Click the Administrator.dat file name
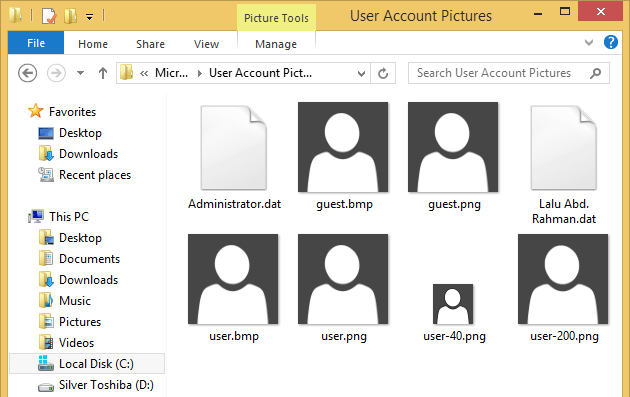Screen dimensions: 630x397 (234, 204)
